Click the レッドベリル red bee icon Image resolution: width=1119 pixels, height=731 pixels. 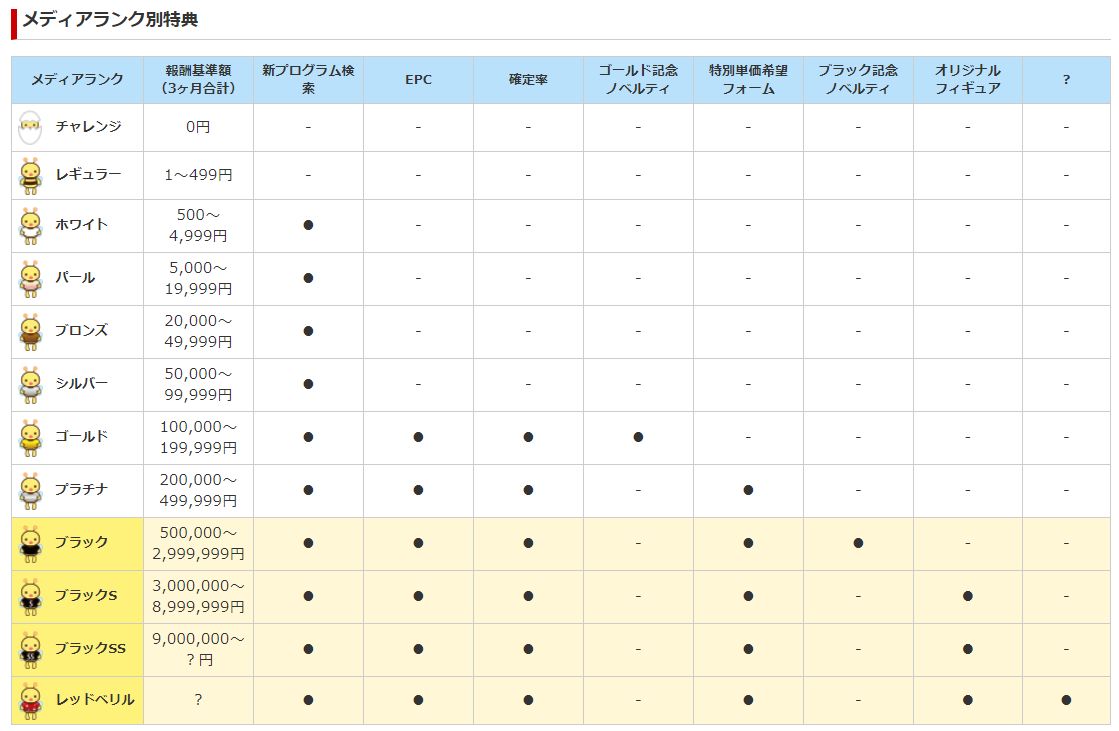point(31,701)
